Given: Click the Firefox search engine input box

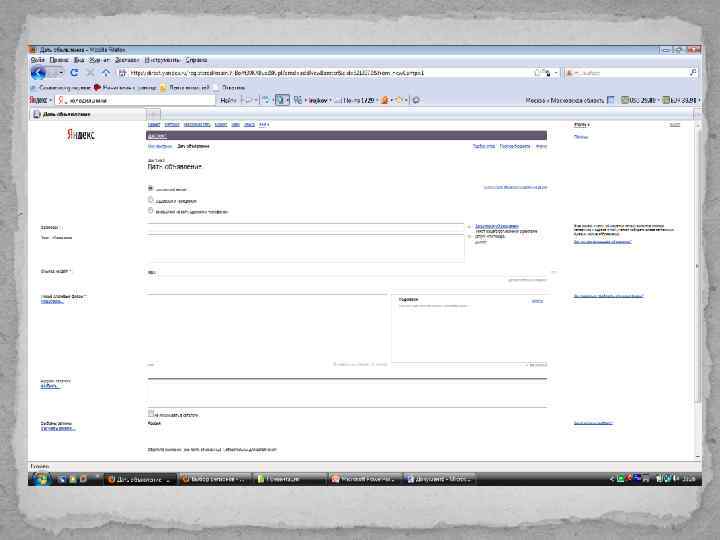Looking at the screenshot, I should (x=629, y=73).
